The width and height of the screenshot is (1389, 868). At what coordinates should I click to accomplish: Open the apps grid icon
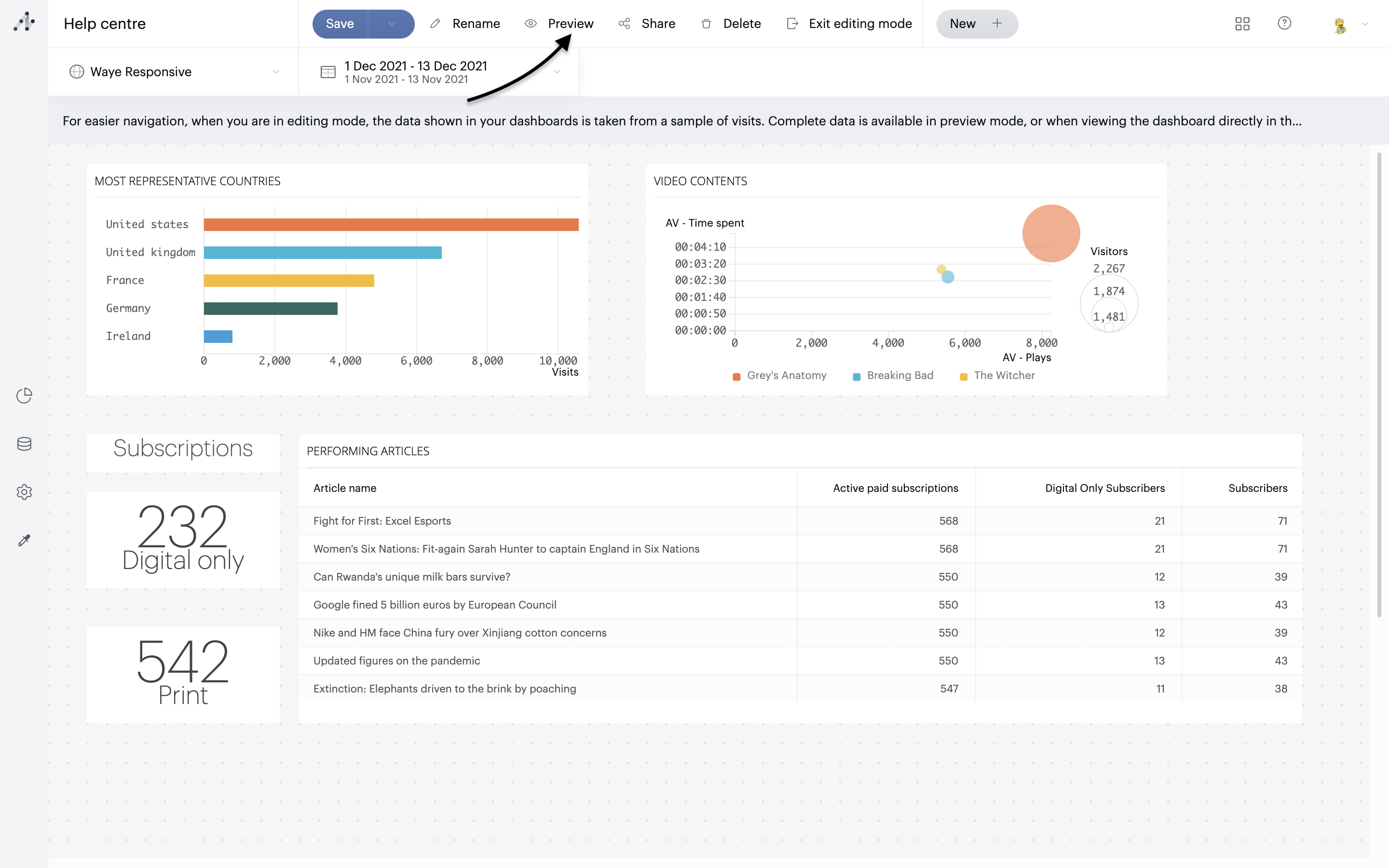coord(1242,24)
